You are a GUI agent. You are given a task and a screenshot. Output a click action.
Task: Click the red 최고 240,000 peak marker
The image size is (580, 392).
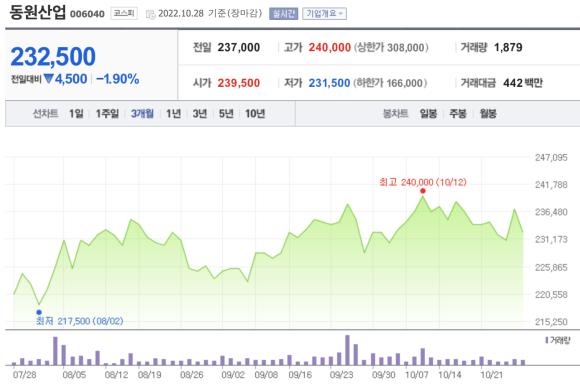pyautogui.click(x=423, y=191)
